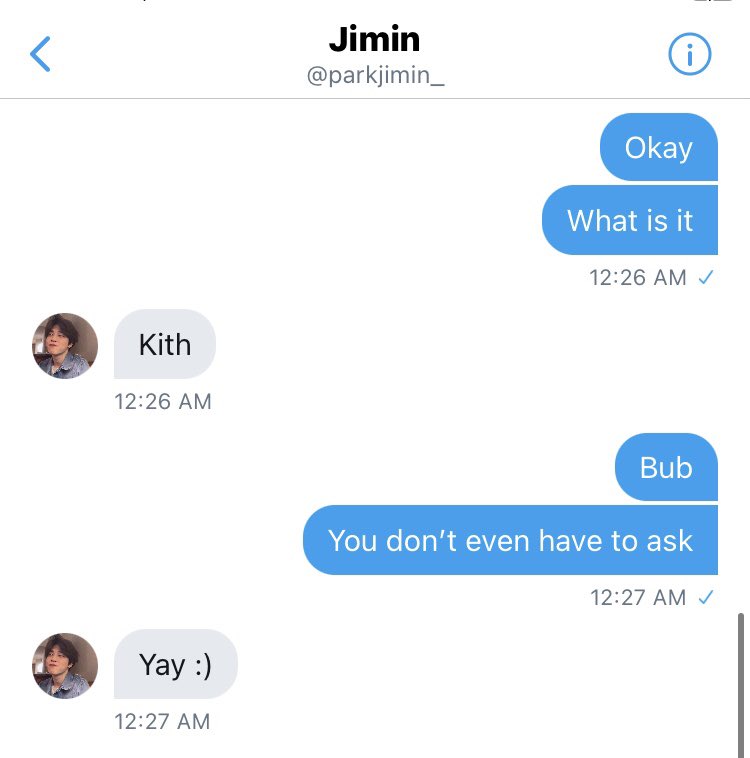The width and height of the screenshot is (750, 758).
Task: Tap the 12:26 AM timestamp under Kith
Action: click(163, 402)
